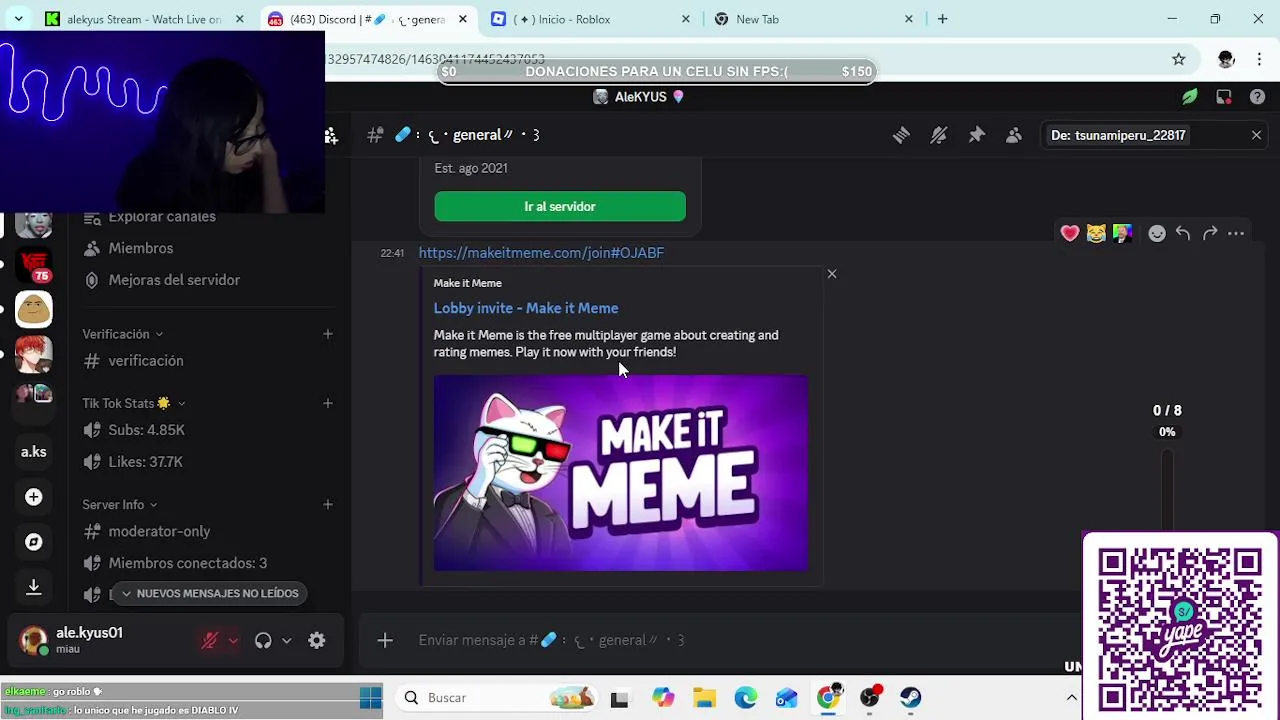The image size is (1280, 720).
Task: Collapse the Server Info category
Action: 119,505
